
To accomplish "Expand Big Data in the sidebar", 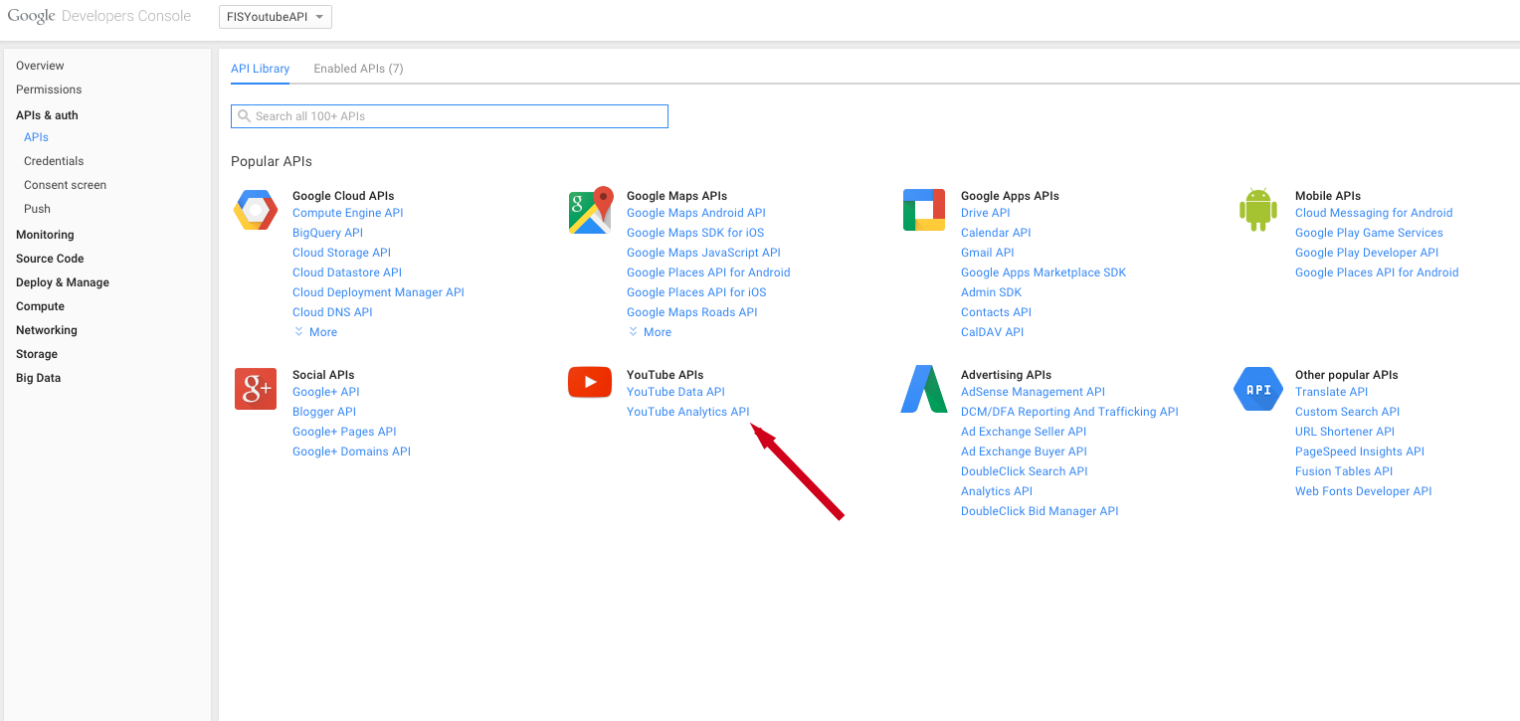I will [38, 379].
